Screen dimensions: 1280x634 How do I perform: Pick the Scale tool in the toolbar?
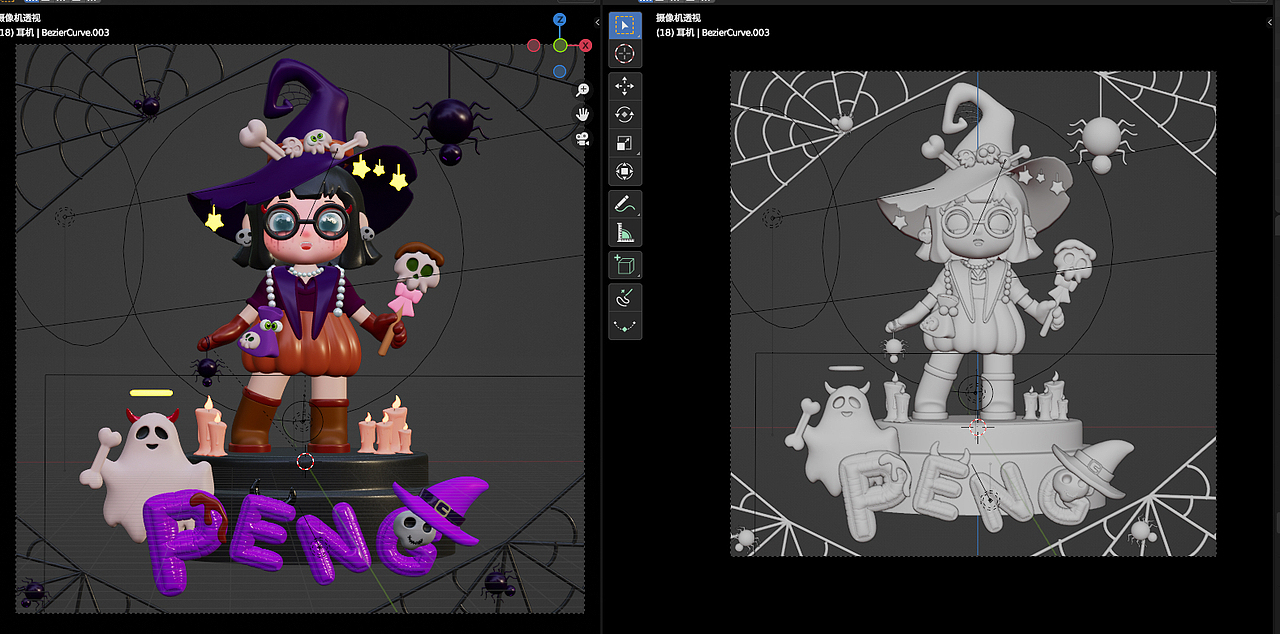click(625, 143)
